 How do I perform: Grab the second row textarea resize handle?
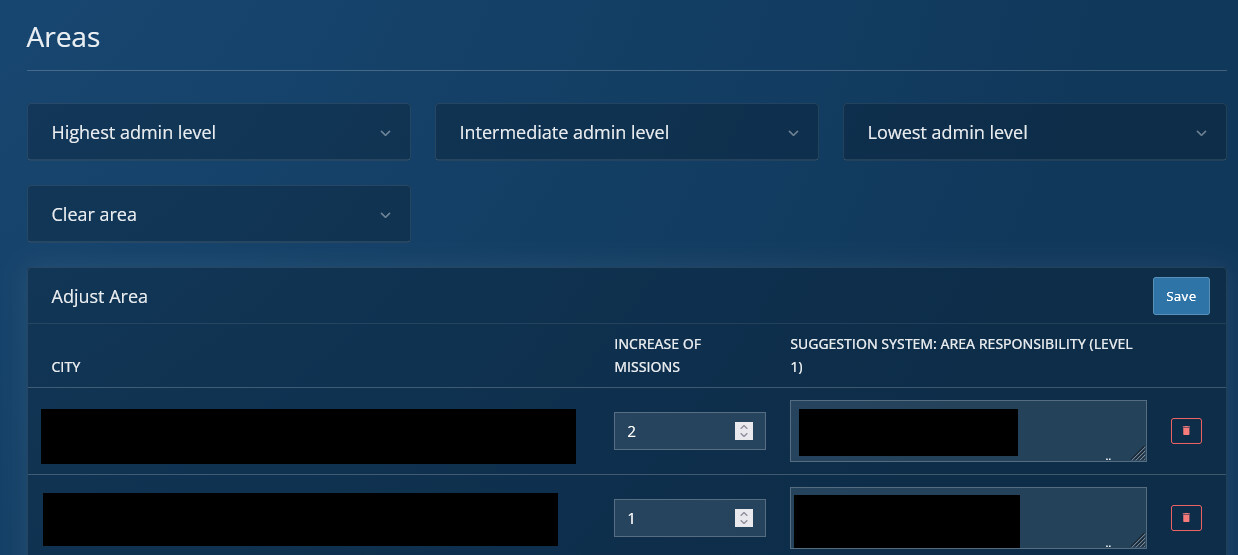(1139, 542)
